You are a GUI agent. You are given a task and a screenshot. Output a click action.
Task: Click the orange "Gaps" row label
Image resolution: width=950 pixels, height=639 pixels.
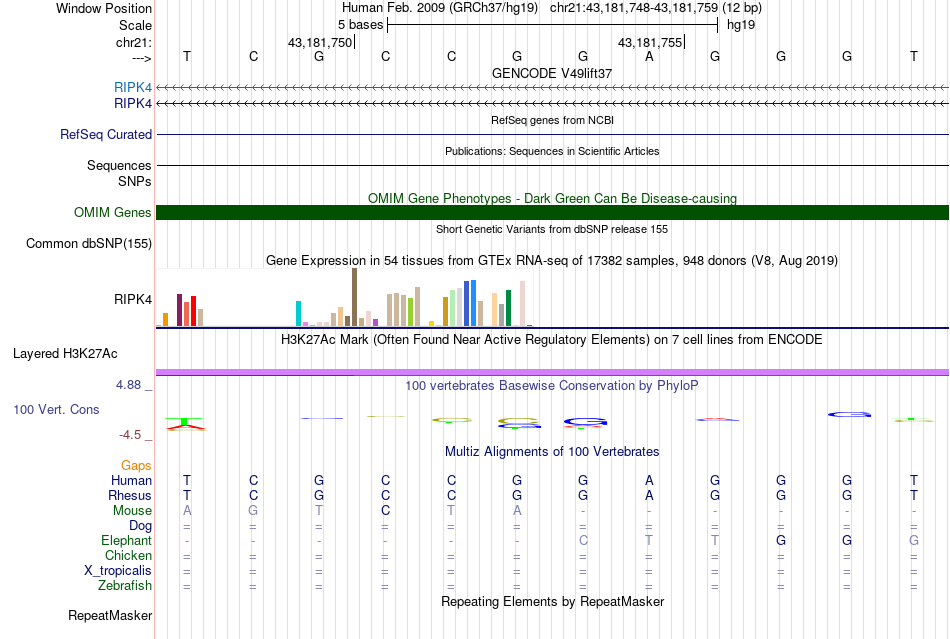(x=136, y=465)
